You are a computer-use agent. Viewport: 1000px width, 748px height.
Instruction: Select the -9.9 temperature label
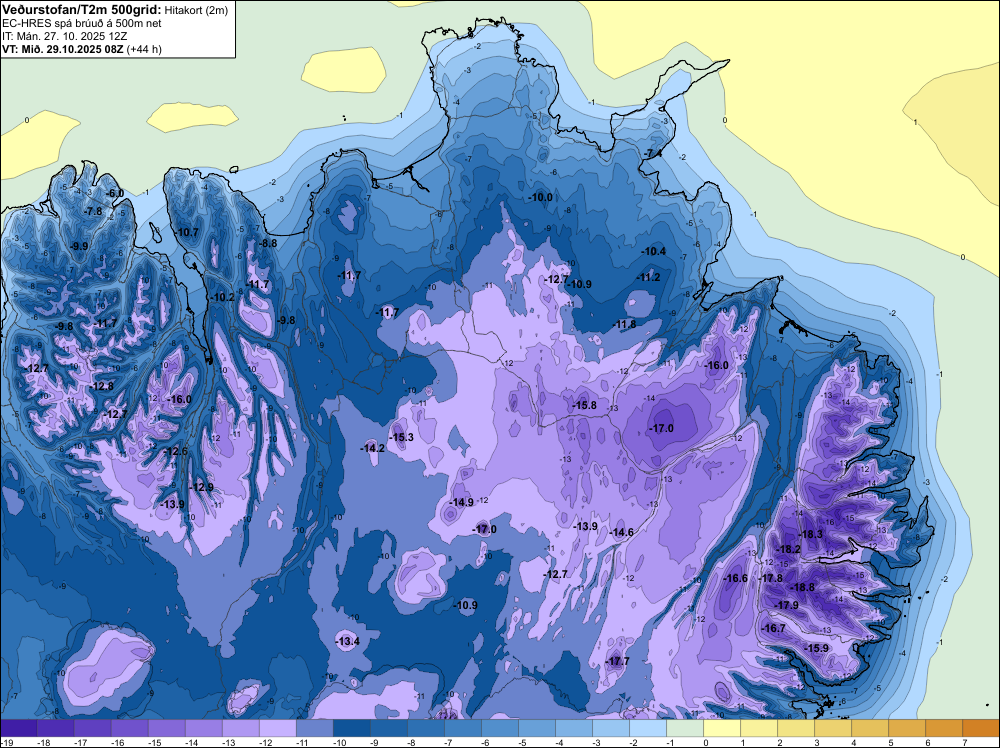(79, 246)
